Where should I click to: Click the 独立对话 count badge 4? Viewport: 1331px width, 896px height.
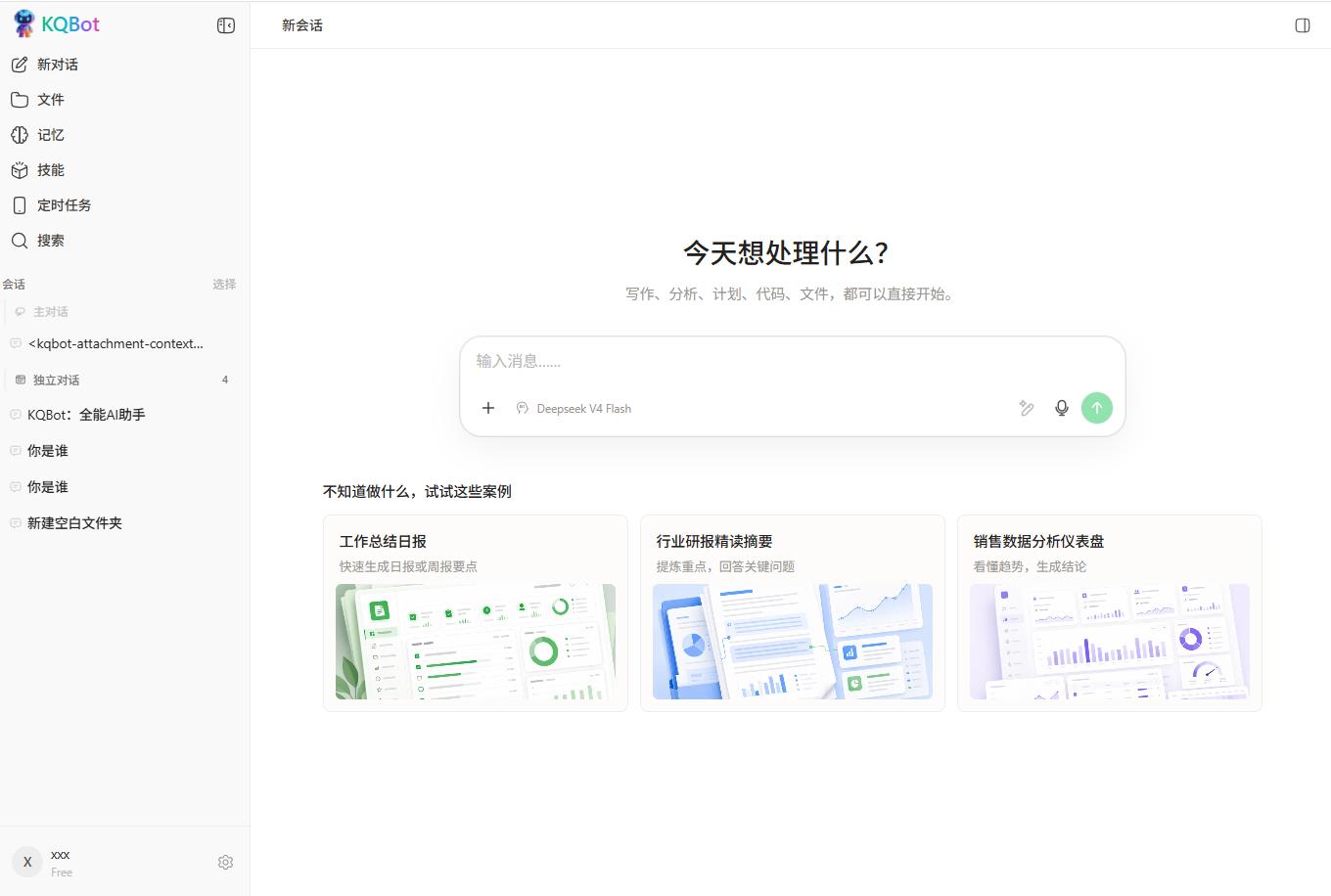(x=225, y=380)
